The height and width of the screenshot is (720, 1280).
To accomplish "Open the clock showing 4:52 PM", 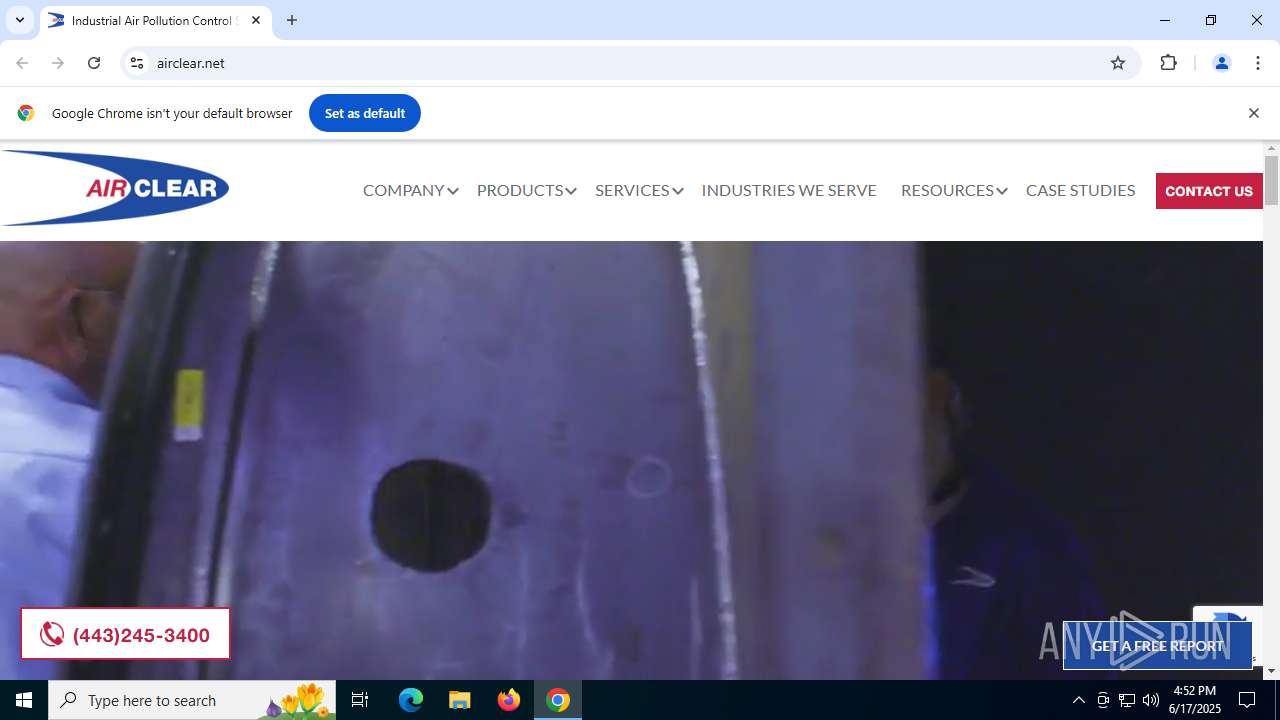I will click(1195, 700).
